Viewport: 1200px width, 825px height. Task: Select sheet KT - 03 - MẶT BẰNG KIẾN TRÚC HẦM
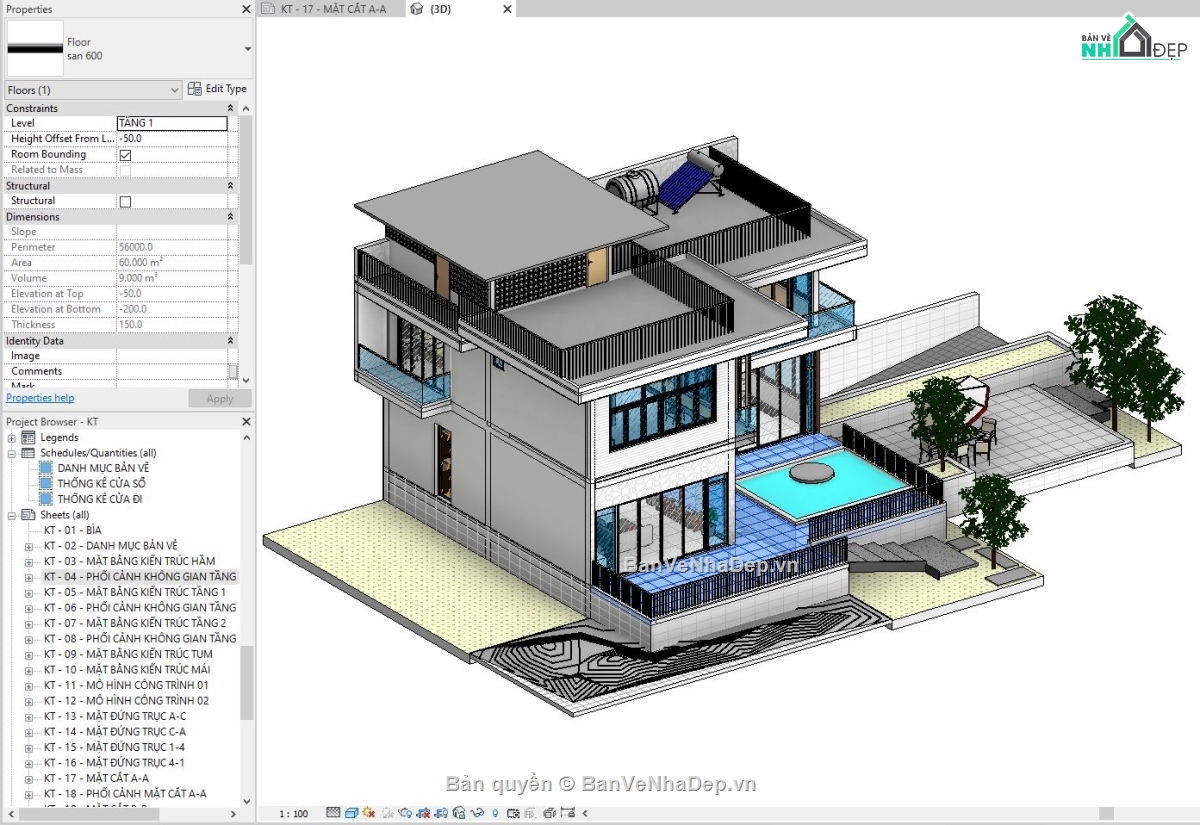[x=129, y=561]
